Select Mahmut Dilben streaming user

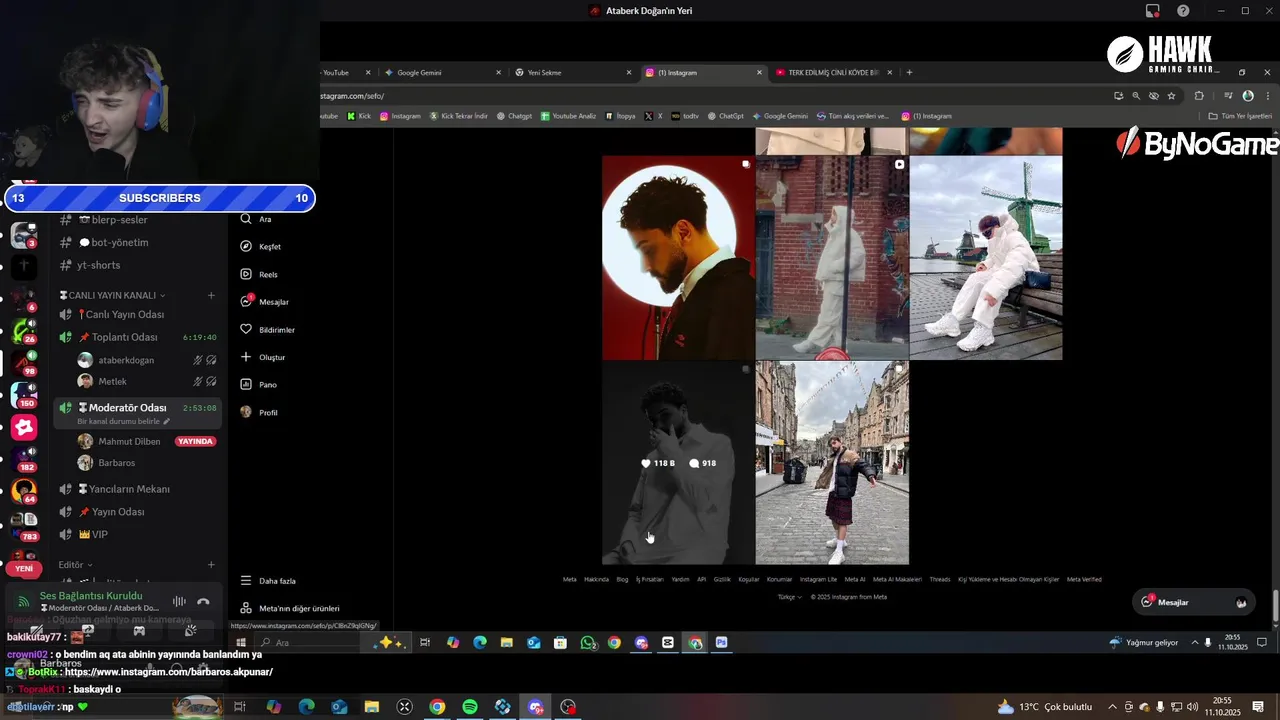pos(147,441)
